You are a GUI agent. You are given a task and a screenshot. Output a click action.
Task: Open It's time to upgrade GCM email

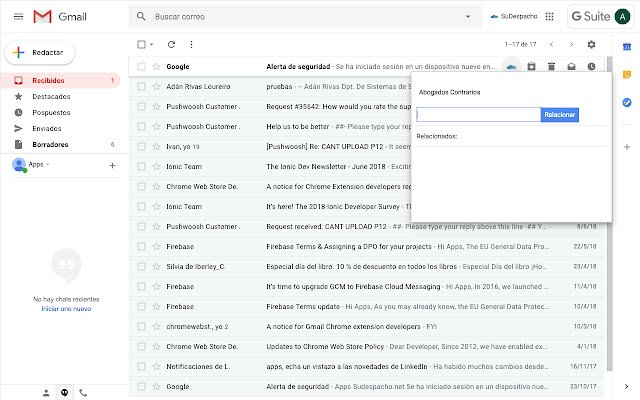[x=366, y=286]
